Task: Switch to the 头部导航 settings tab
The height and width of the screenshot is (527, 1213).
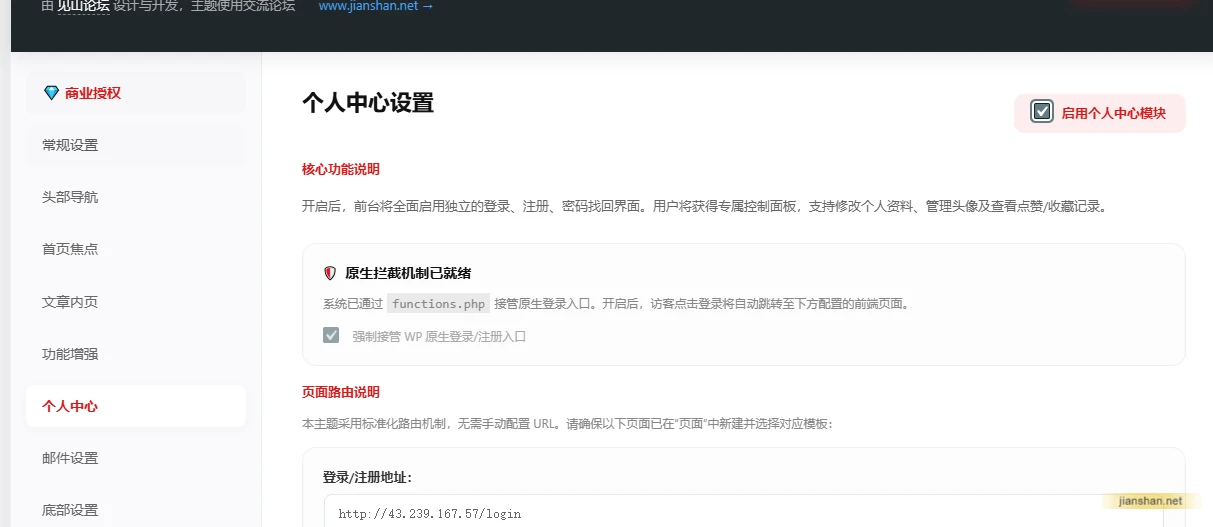Action: [136, 197]
